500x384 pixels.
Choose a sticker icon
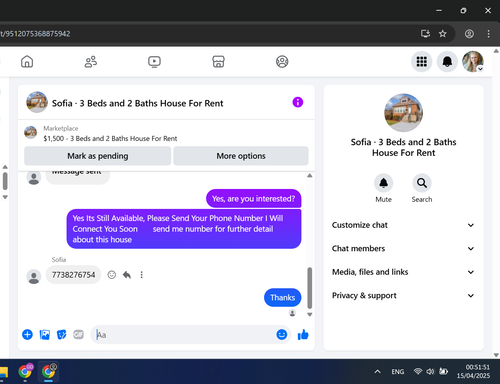click(62, 334)
